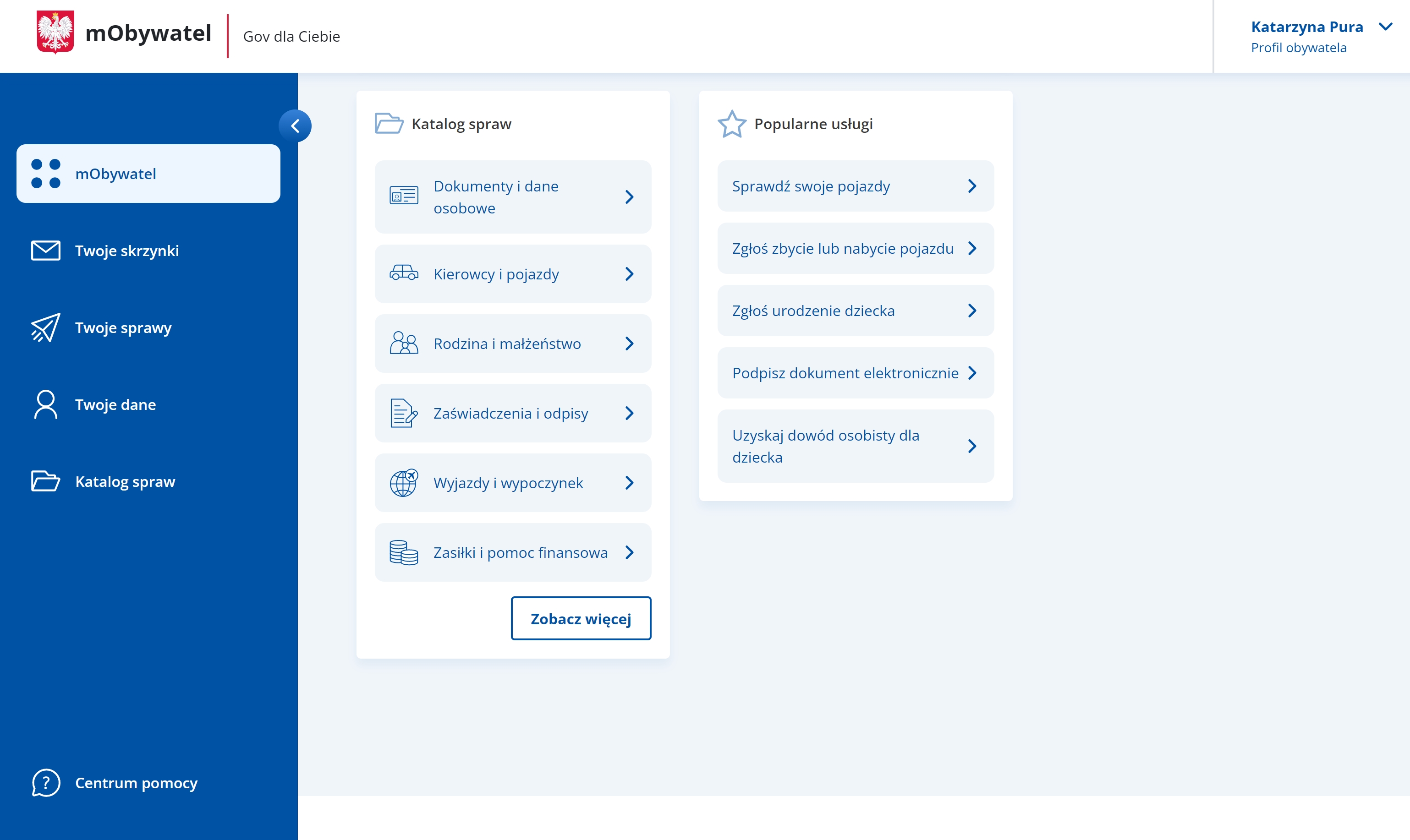This screenshot has height=840, width=1410.
Task: Open the Zaświadczenia i odpisy category
Action: point(513,413)
